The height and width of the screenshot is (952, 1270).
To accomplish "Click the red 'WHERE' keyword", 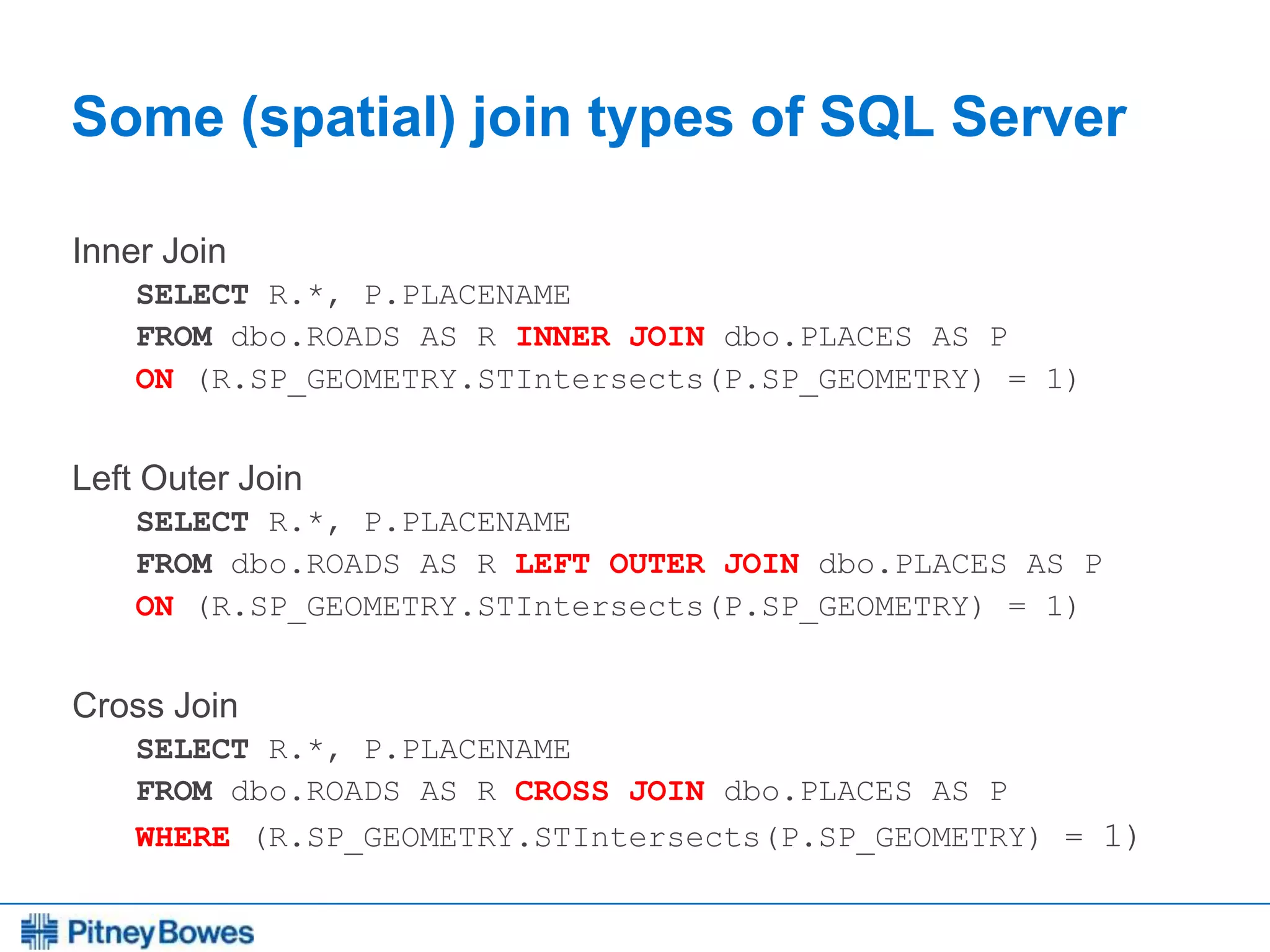I will (x=183, y=837).
